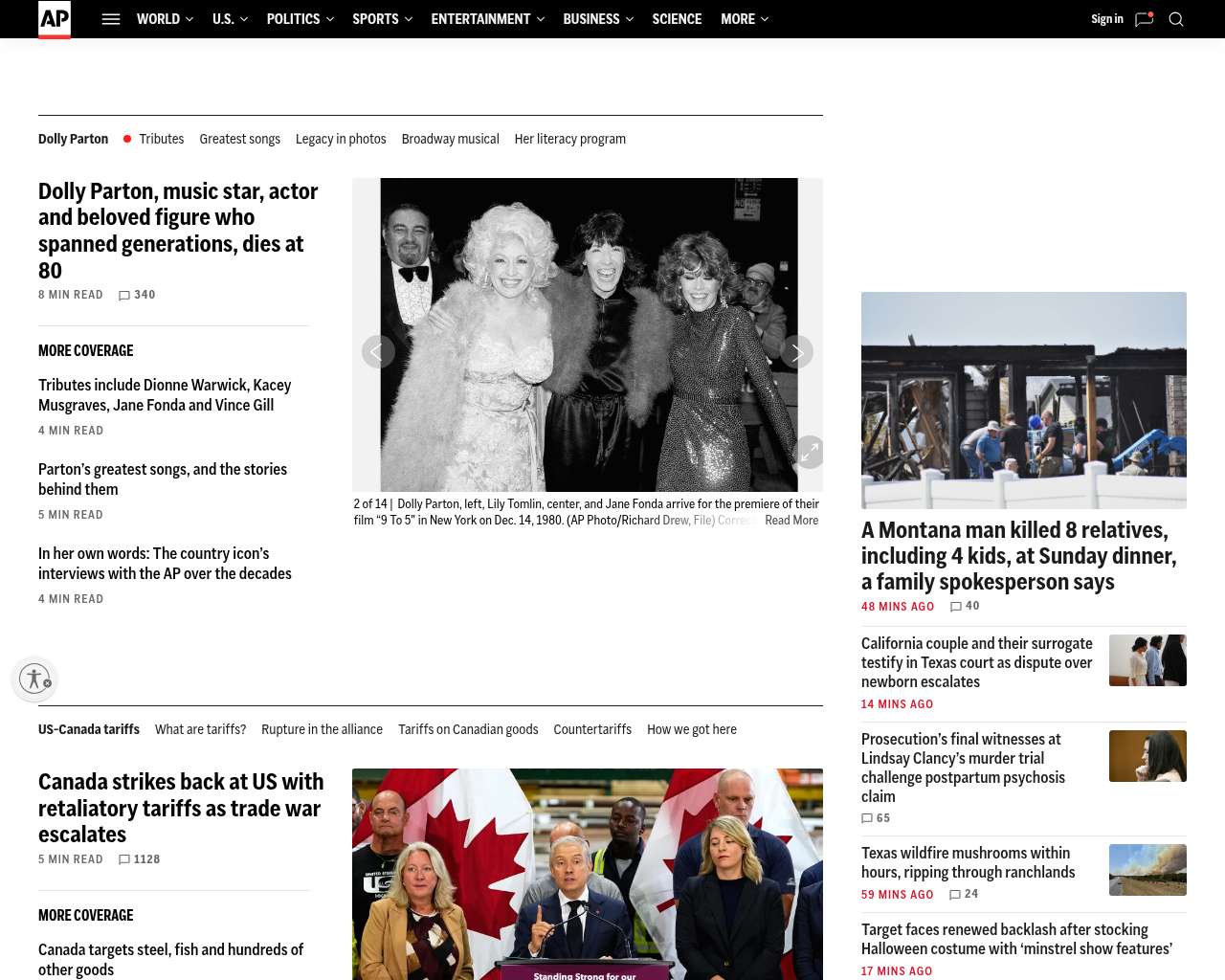Open 40 comments on Montana story
The height and width of the screenshot is (980, 1225).
tap(965, 606)
